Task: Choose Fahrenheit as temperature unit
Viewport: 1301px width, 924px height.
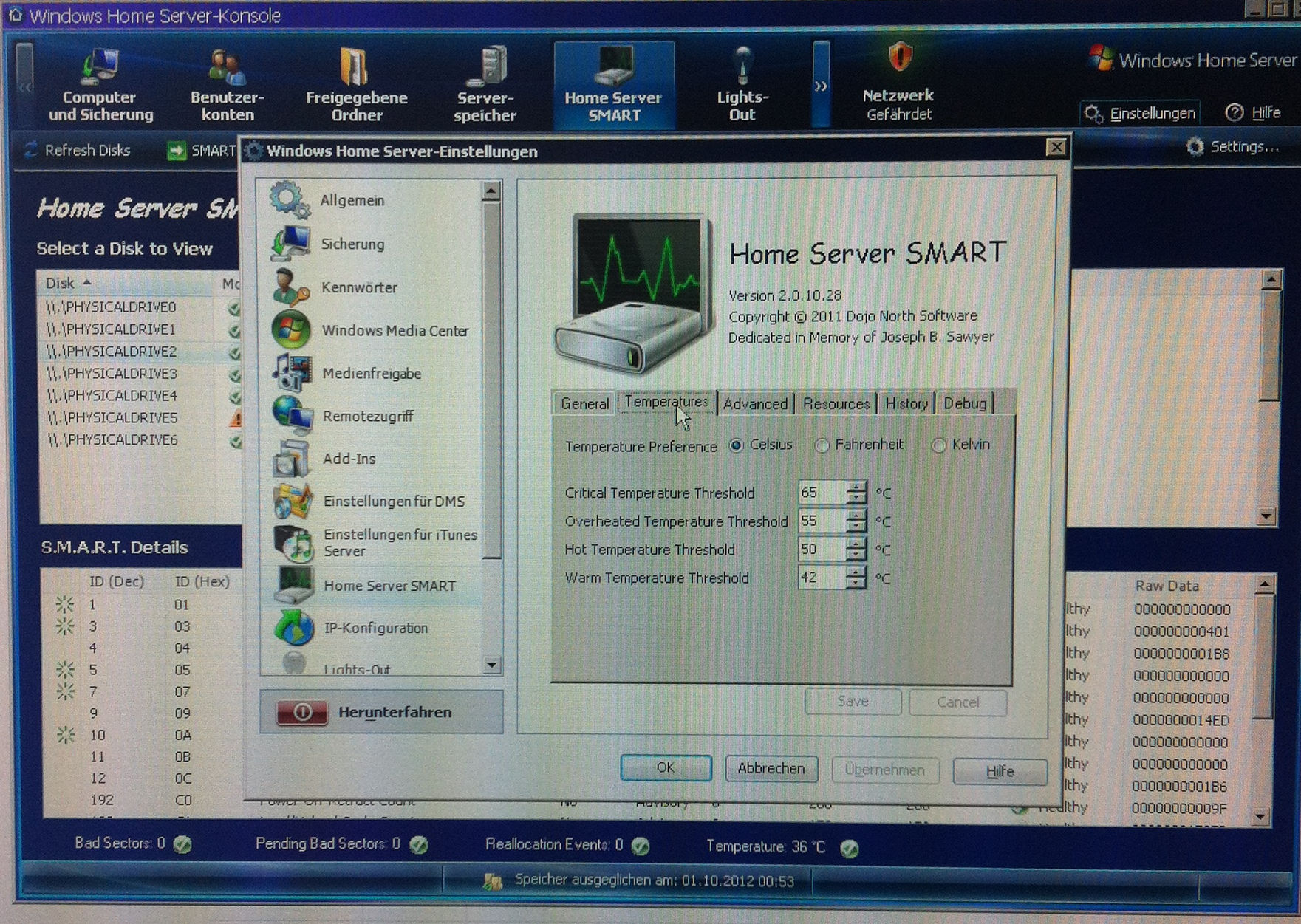Action: pos(822,445)
